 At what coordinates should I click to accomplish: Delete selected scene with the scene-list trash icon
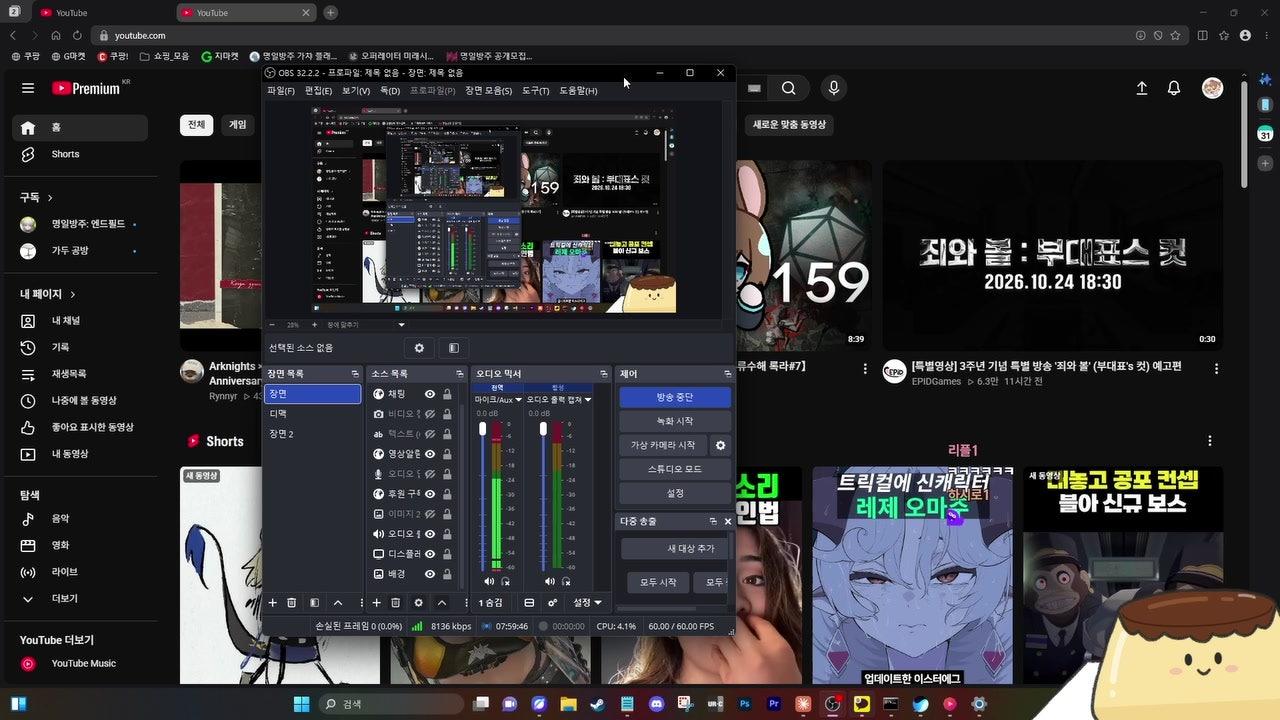(292, 603)
